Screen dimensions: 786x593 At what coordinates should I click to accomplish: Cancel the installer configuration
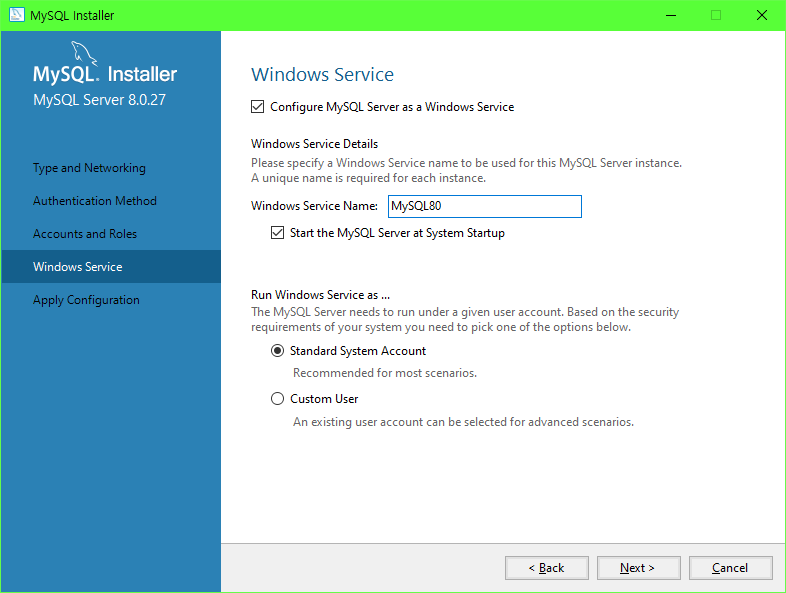[730, 568]
